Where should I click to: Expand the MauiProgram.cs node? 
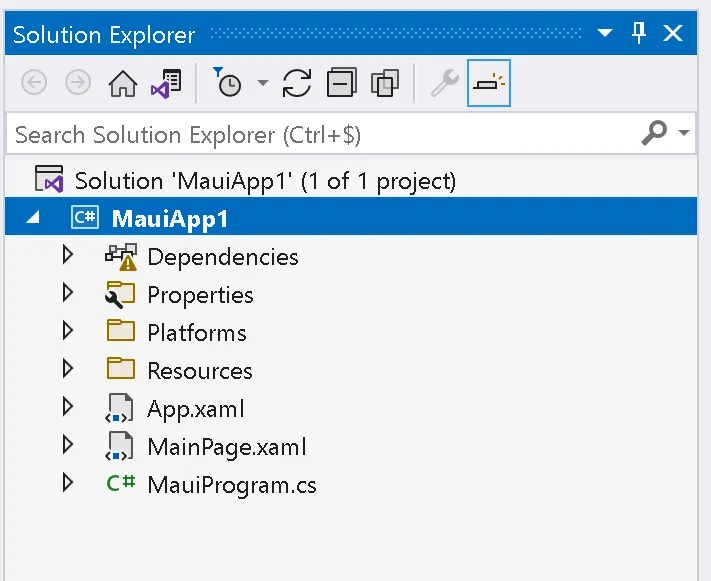[x=68, y=483]
